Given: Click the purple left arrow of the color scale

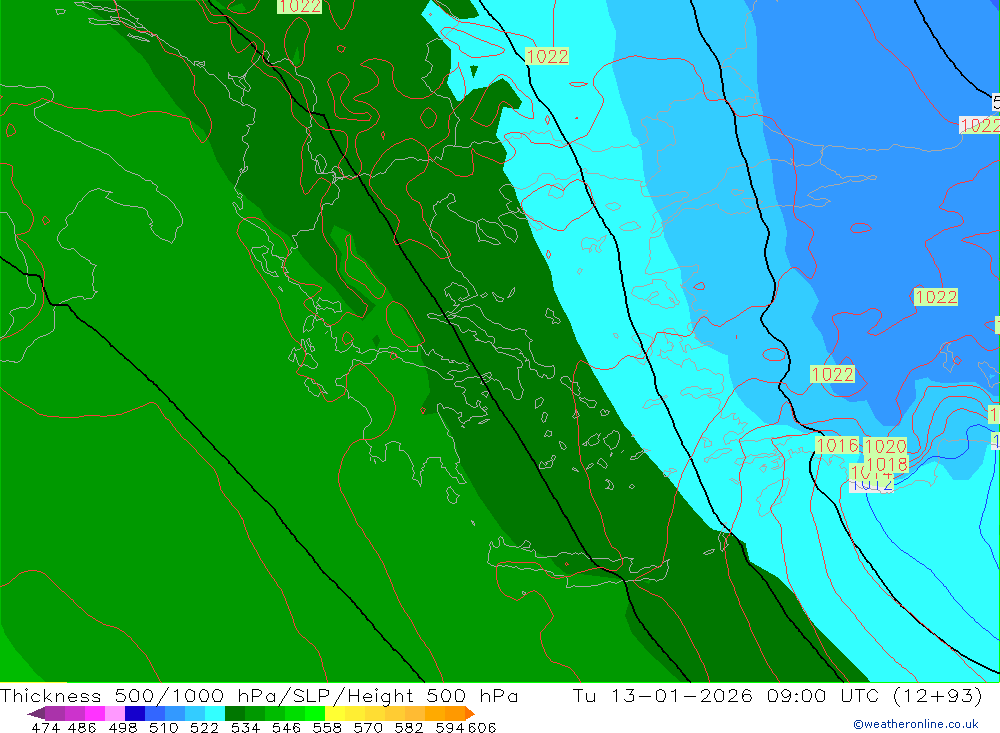Looking at the screenshot, I should [36, 713].
